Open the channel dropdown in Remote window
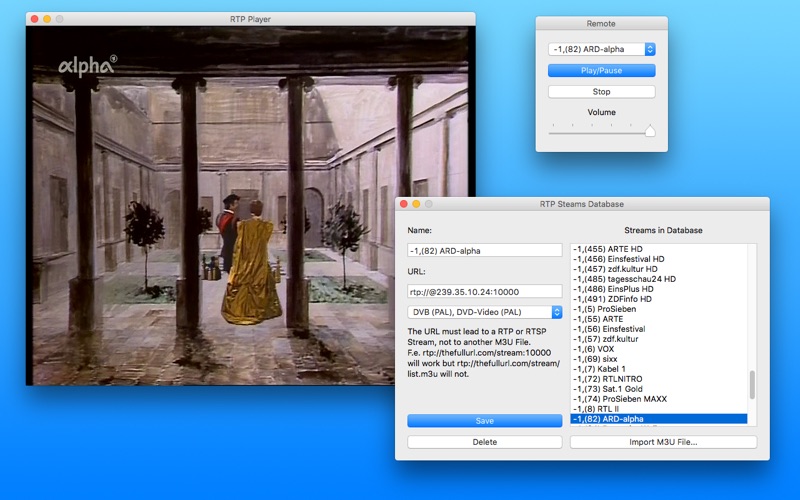Screen dimensions: 800x500 (x=602, y=49)
